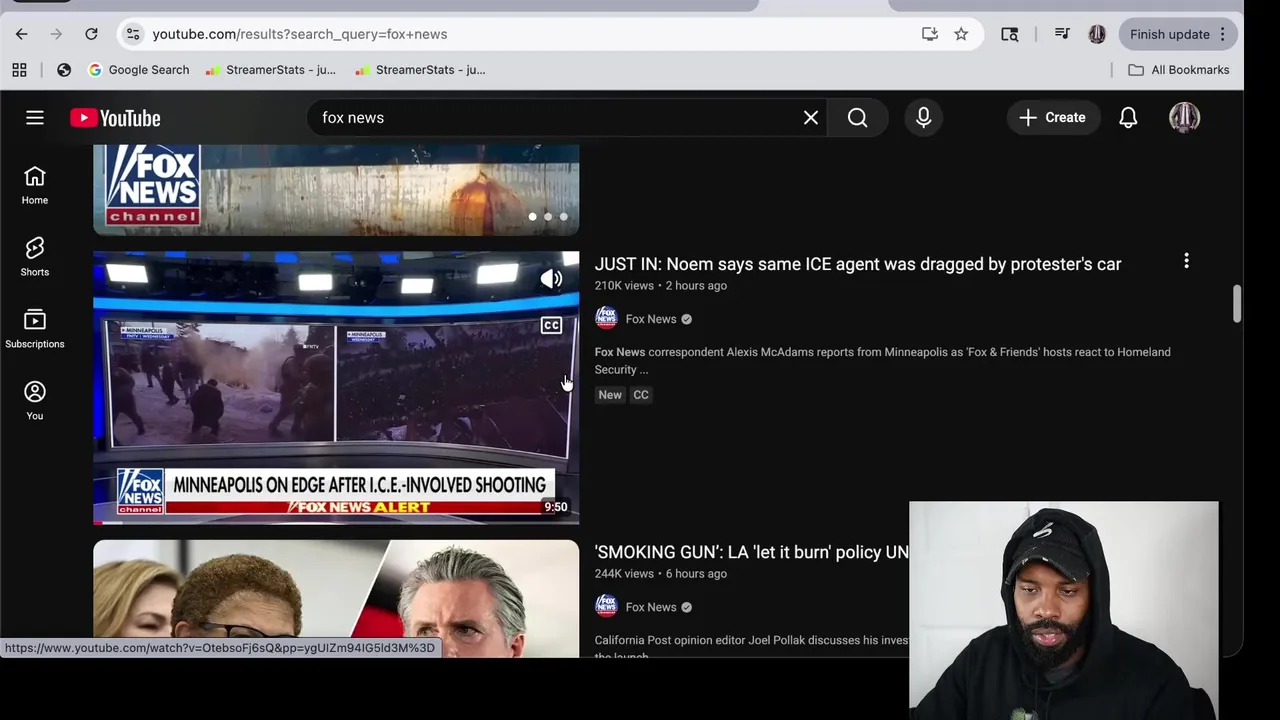Open the Fox News channel banner thumbnail
The width and height of the screenshot is (1280, 720).
pos(336,190)
